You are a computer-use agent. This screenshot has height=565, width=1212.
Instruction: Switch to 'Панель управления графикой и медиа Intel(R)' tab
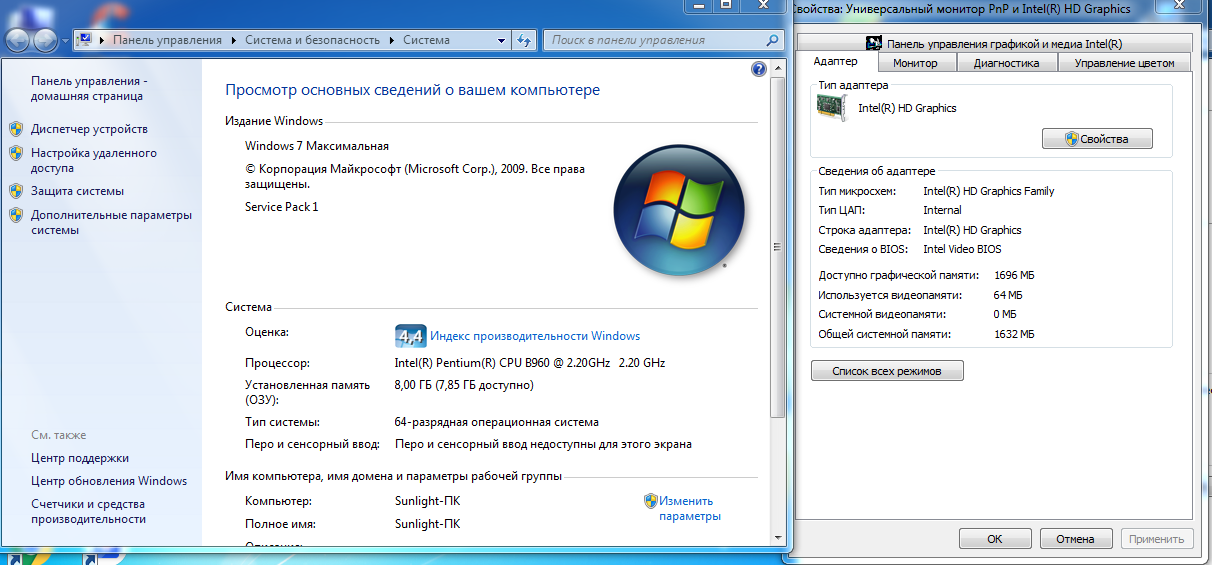[x=994, y=43]
